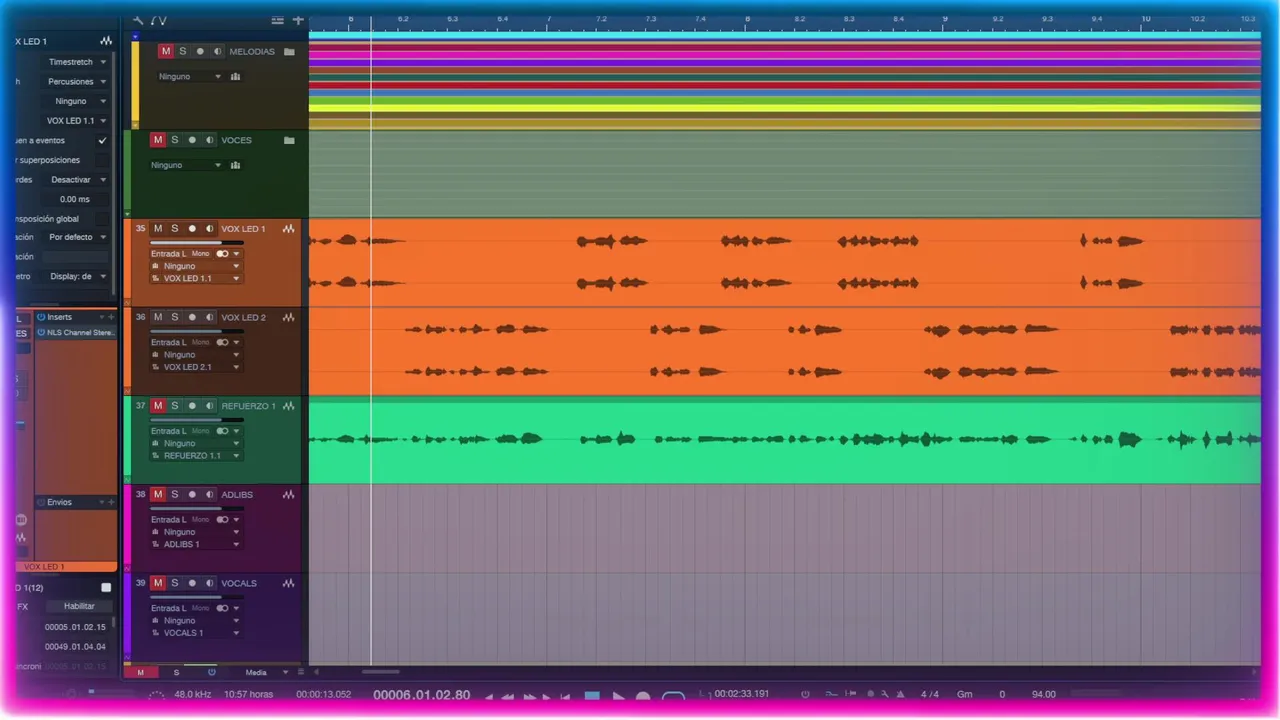Toggle the Mono switch on VOX LED 1
1280x720 pixels.
click(x=222, y=254)
